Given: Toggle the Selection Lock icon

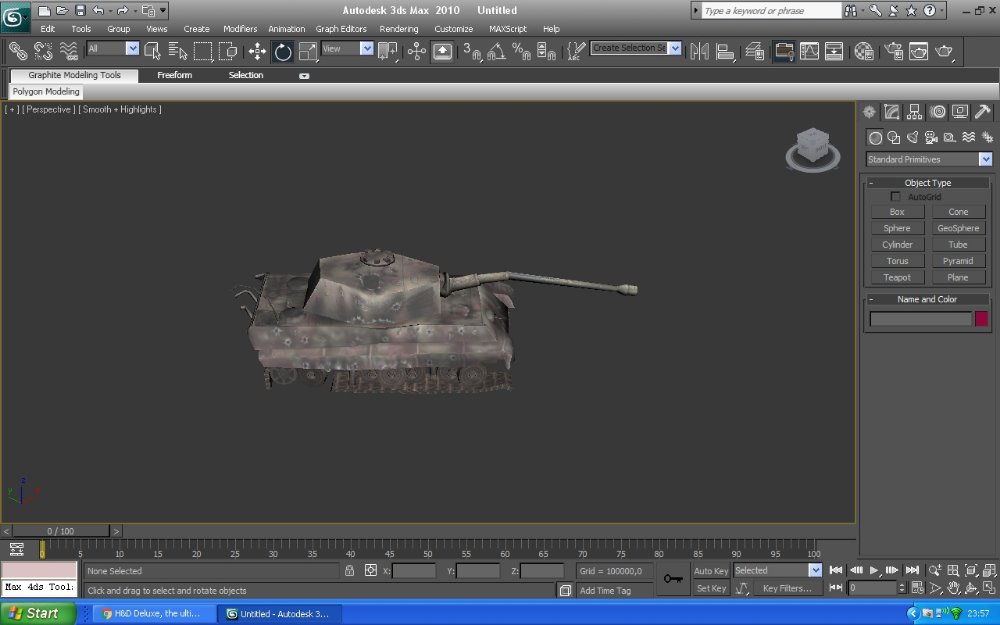Looking at the screenshot, I should coord(349,571).
